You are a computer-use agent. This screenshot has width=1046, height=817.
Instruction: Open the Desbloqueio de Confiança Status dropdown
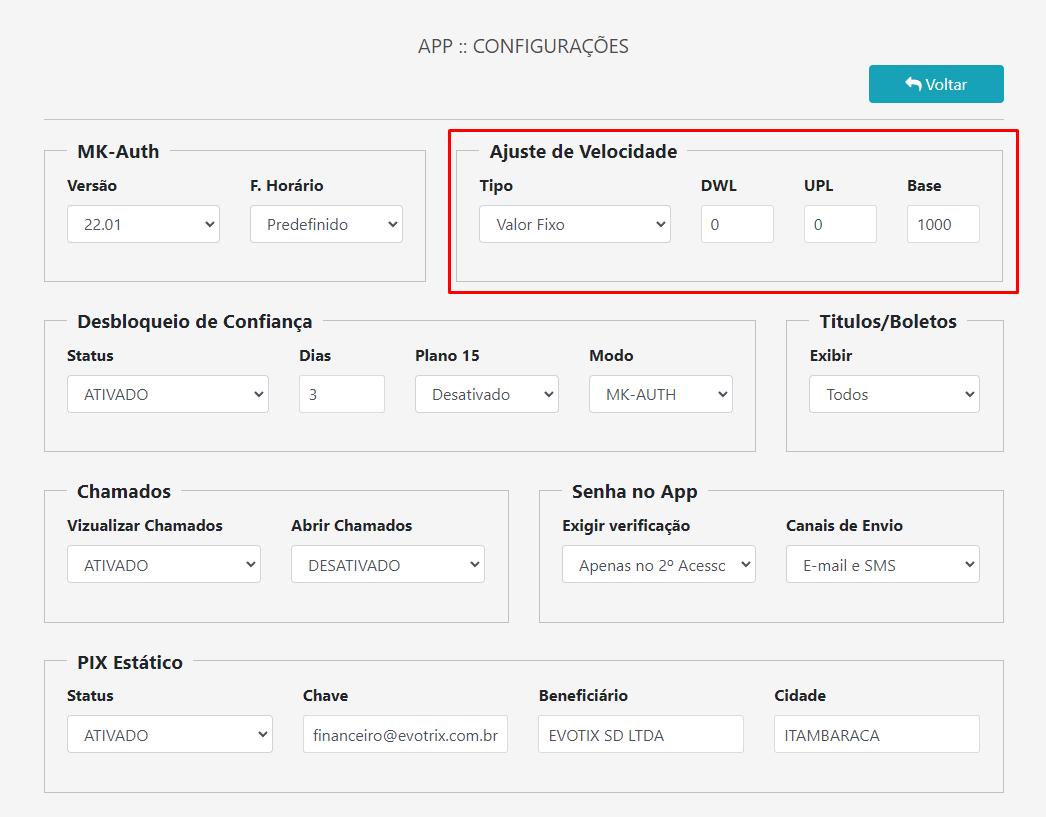point(167,394)
